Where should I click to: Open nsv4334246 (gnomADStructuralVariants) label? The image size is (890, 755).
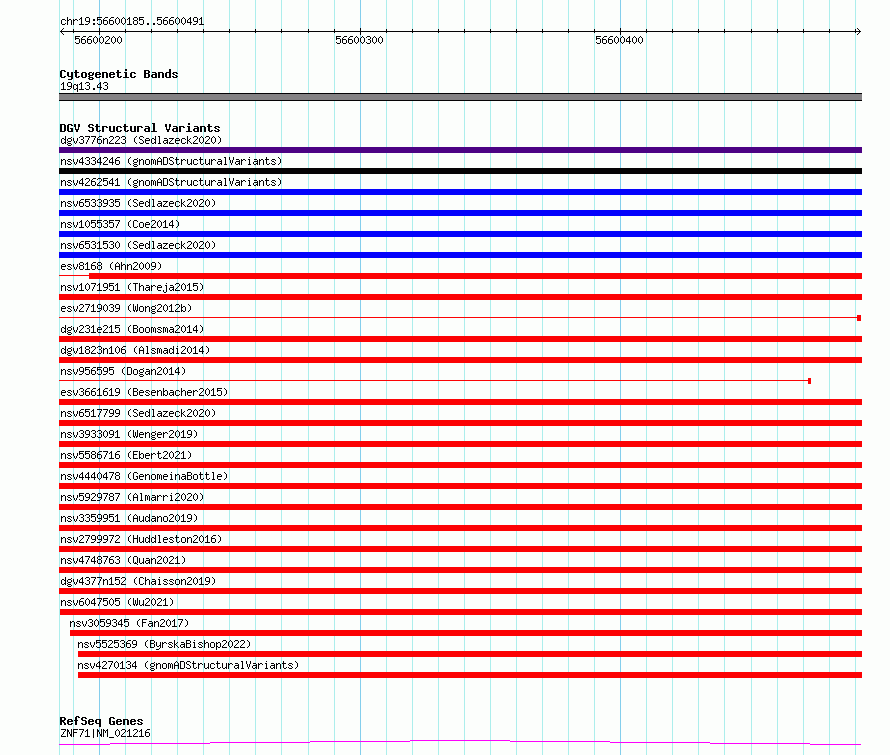coord(171,161)
